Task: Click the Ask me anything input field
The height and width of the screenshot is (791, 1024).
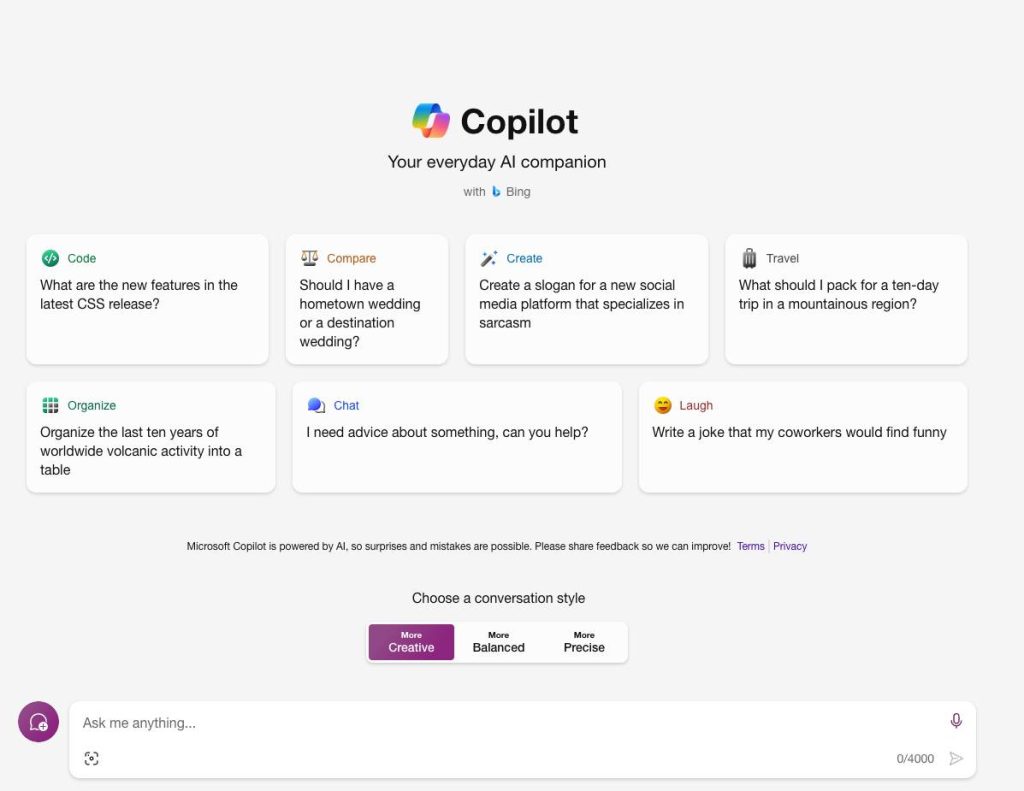Action: (400, 722)
